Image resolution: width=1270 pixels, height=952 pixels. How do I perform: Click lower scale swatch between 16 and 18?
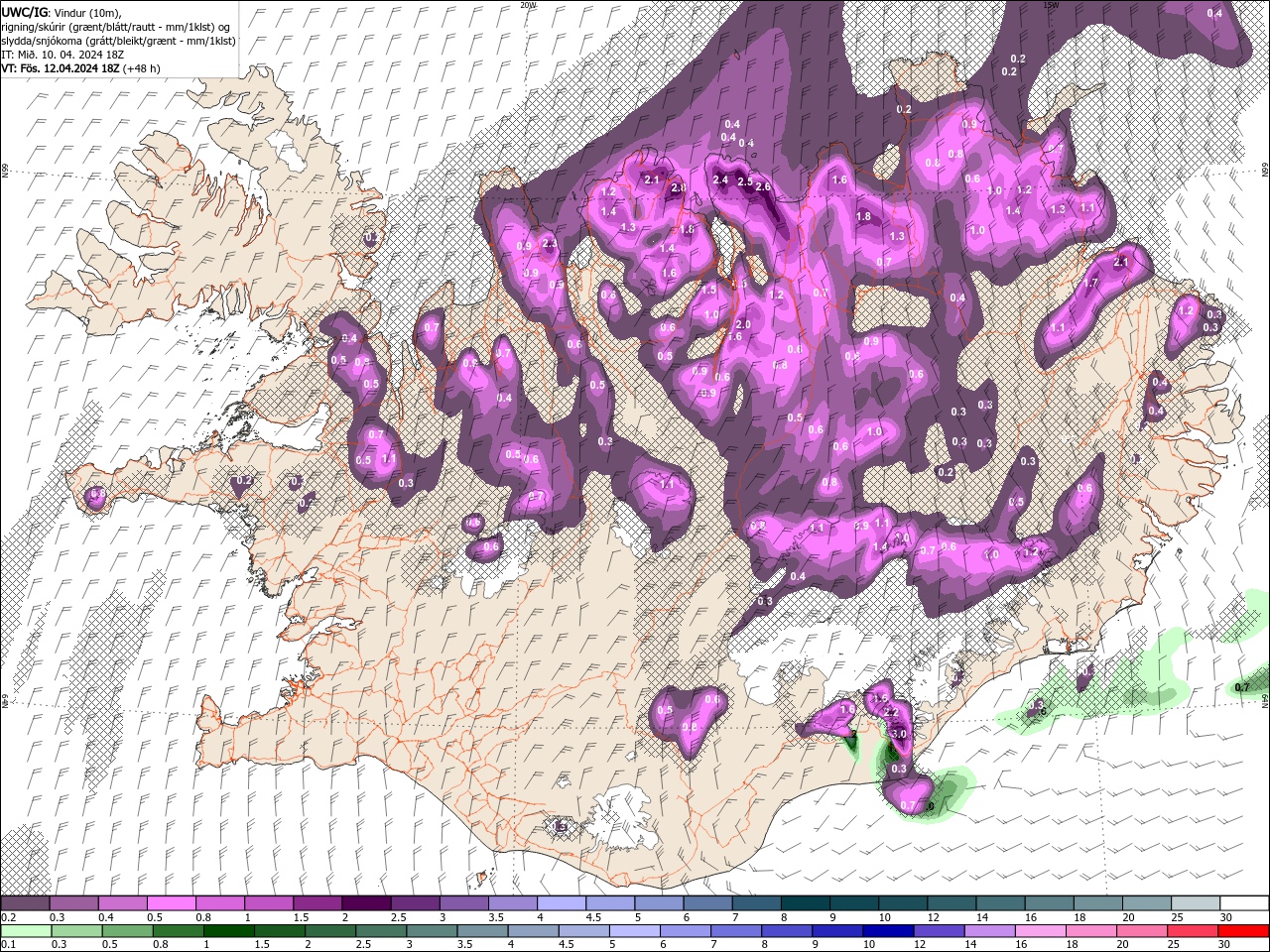(1041, 931)
